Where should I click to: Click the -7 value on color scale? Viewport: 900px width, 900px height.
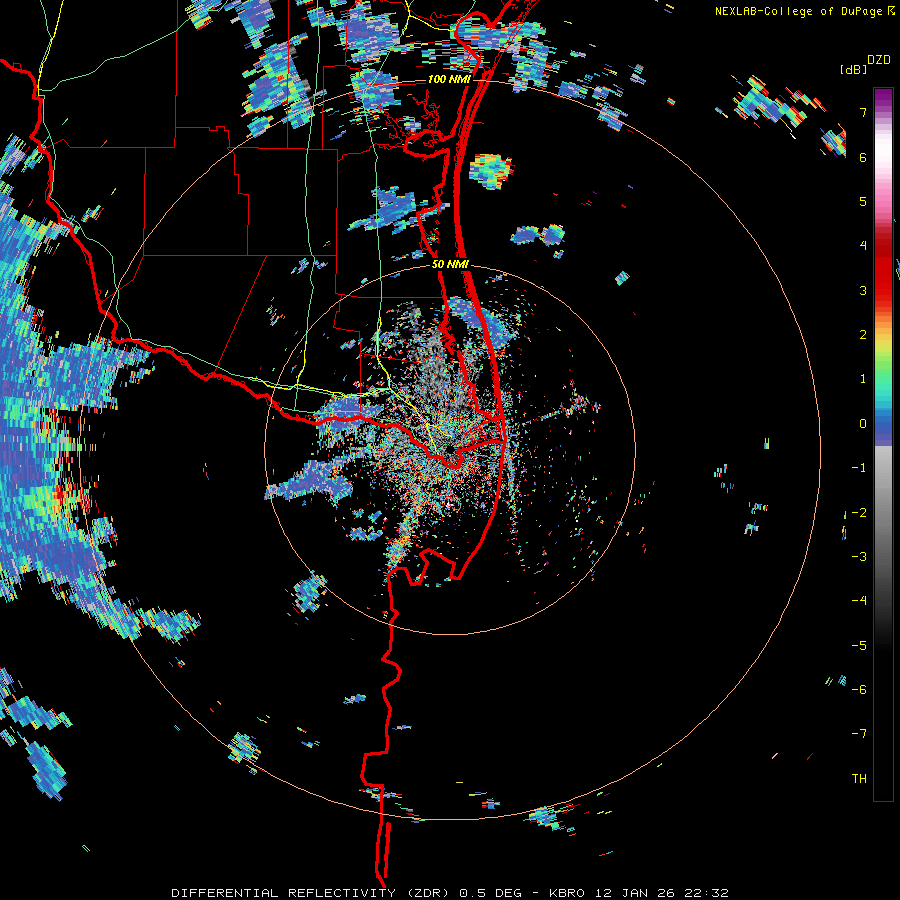click(859, 734)
